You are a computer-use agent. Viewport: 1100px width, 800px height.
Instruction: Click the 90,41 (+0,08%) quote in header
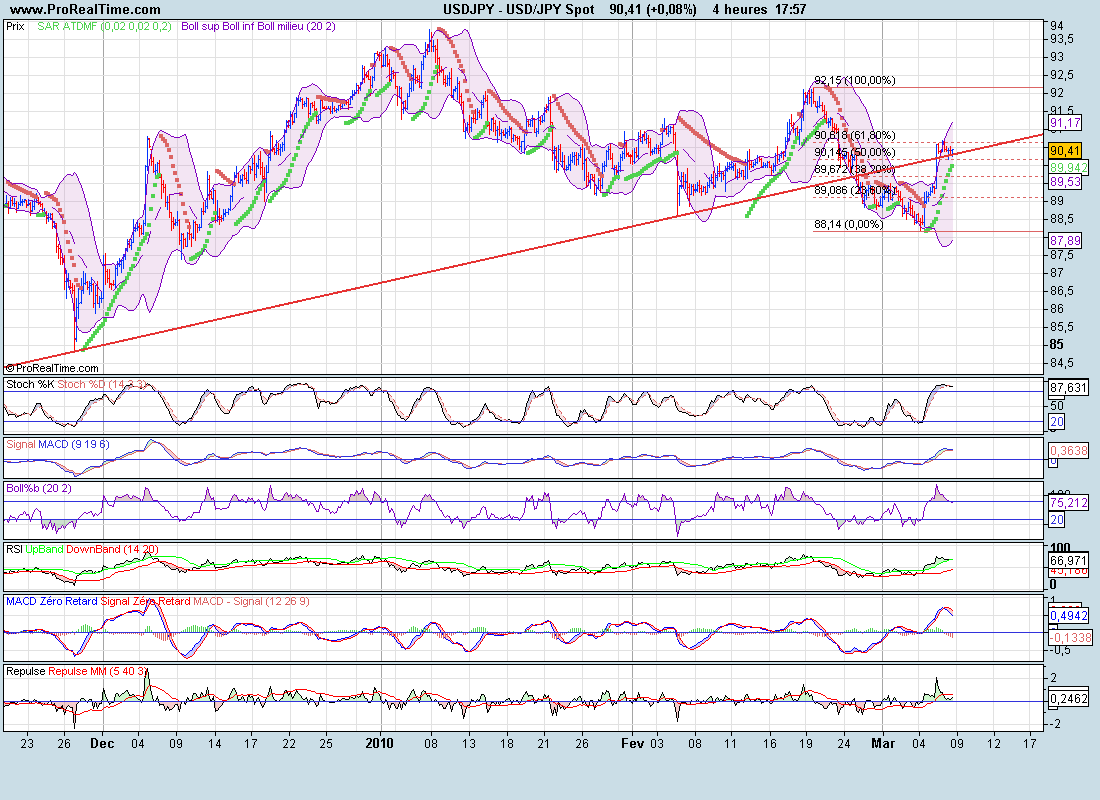tap(653, 9)
